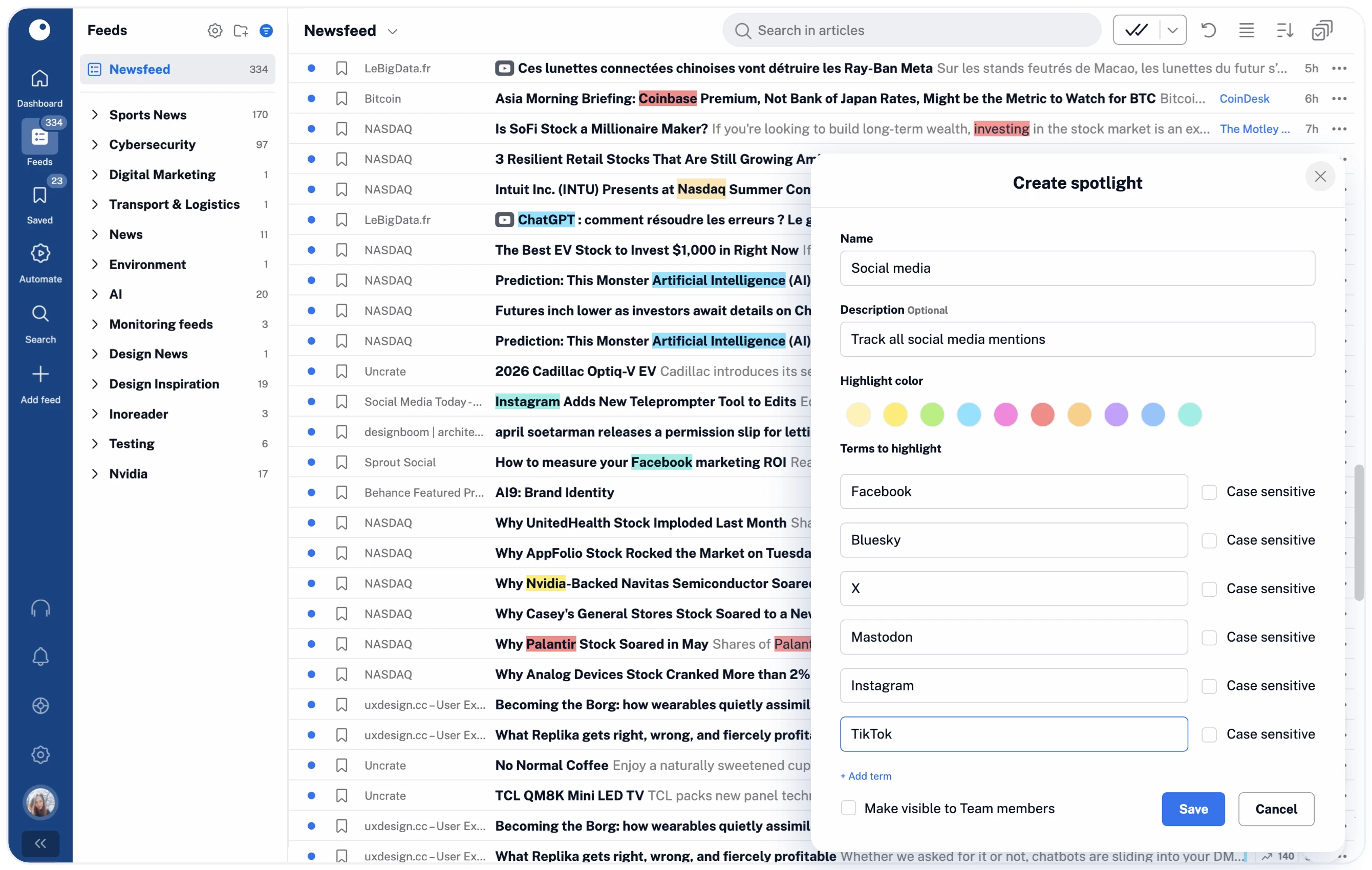Enable Case sensitive for Bluesky term

tap(1209, 540)
